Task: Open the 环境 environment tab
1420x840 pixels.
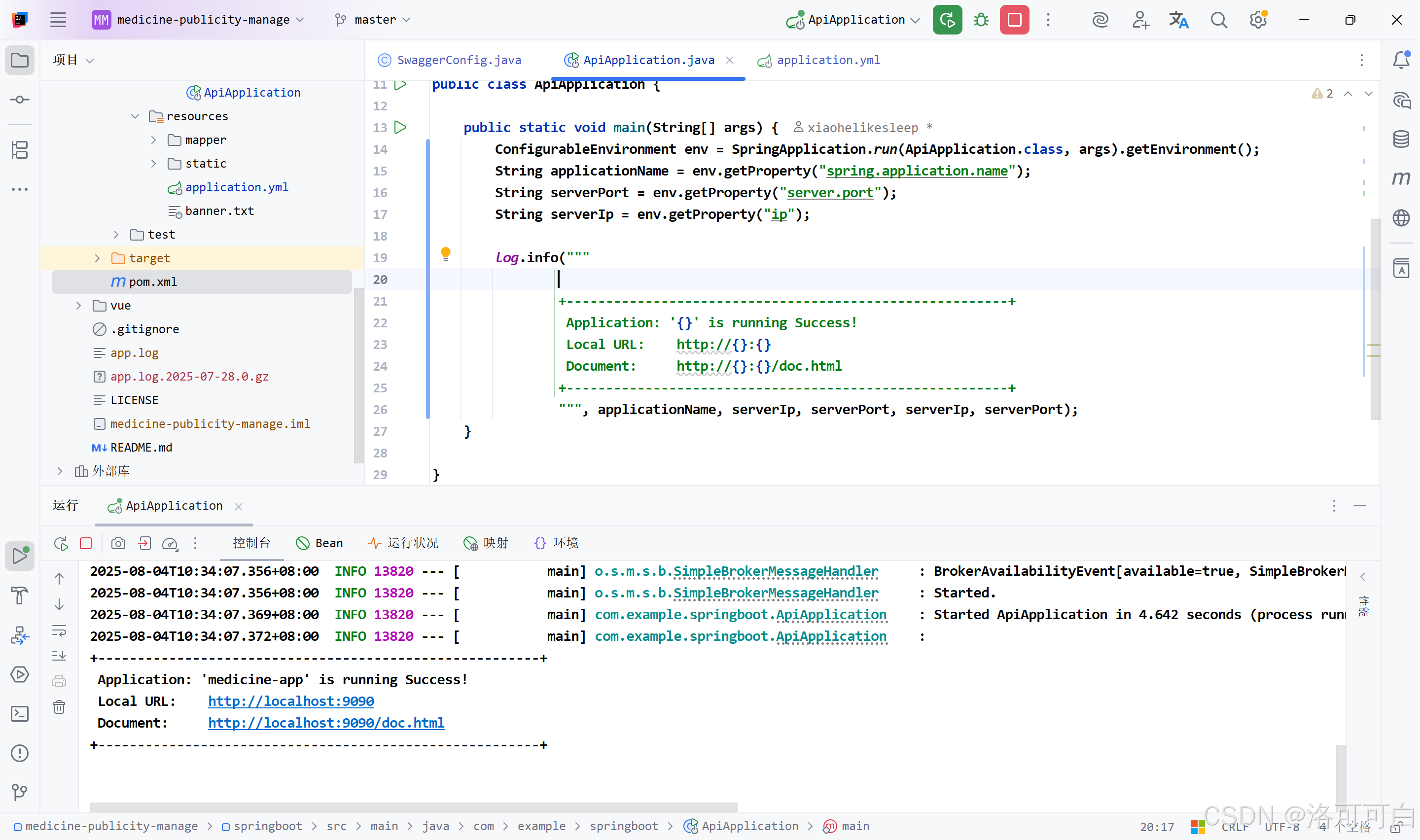Action: (x=556, y=543)
